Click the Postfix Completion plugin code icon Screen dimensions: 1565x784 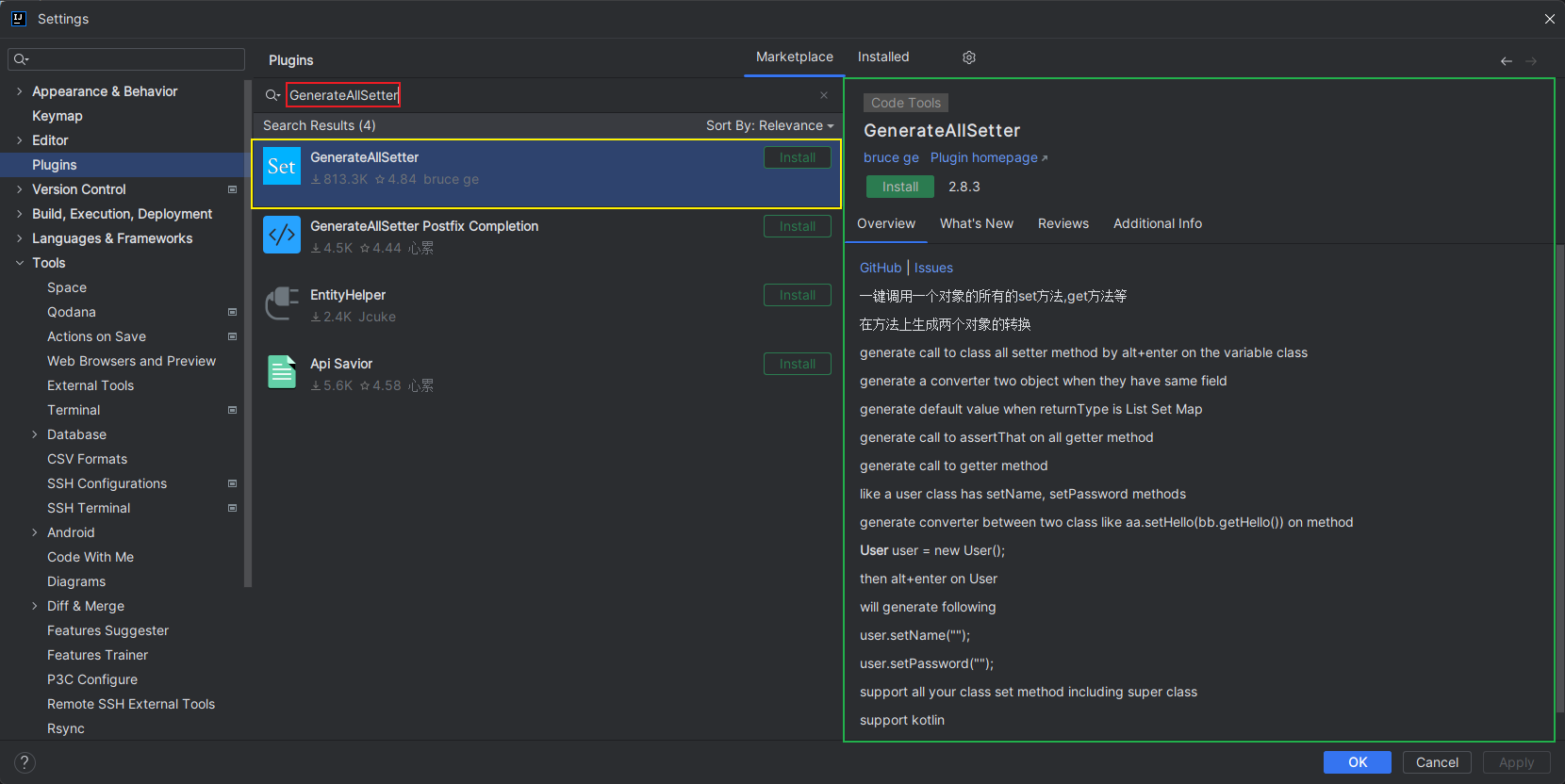(281, 235)
